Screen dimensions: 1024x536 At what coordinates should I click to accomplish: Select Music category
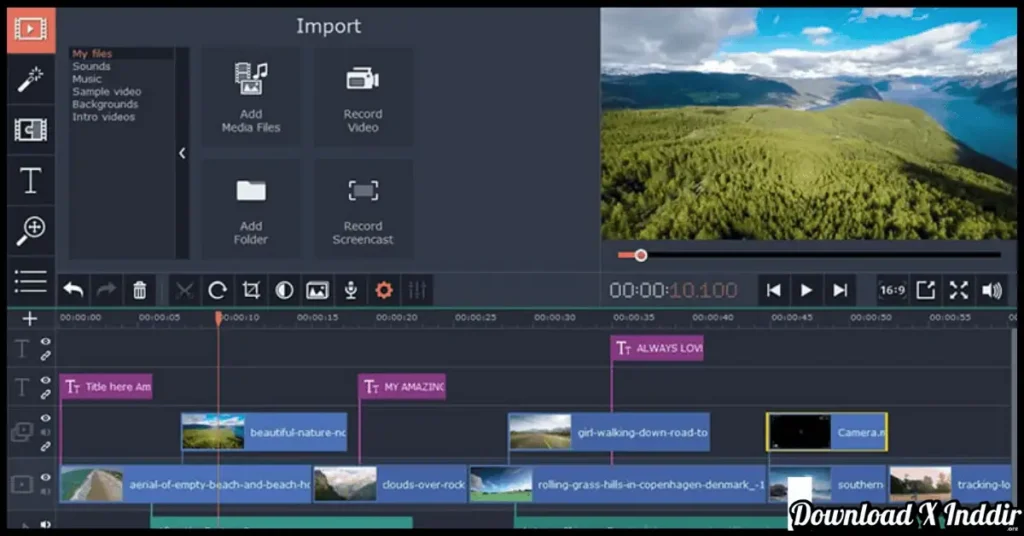(87, 79)
